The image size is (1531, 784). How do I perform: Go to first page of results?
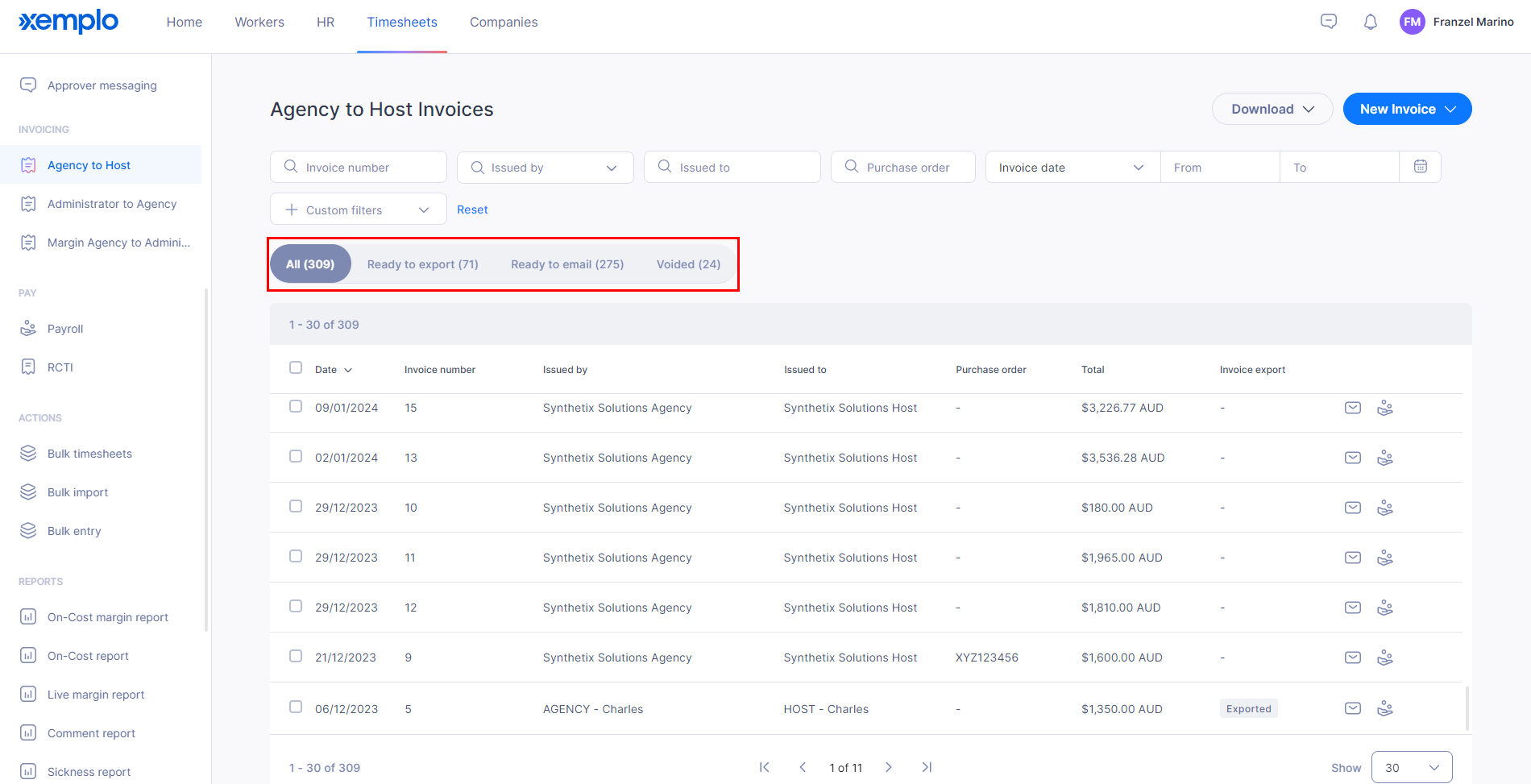[x=764, y=767]
